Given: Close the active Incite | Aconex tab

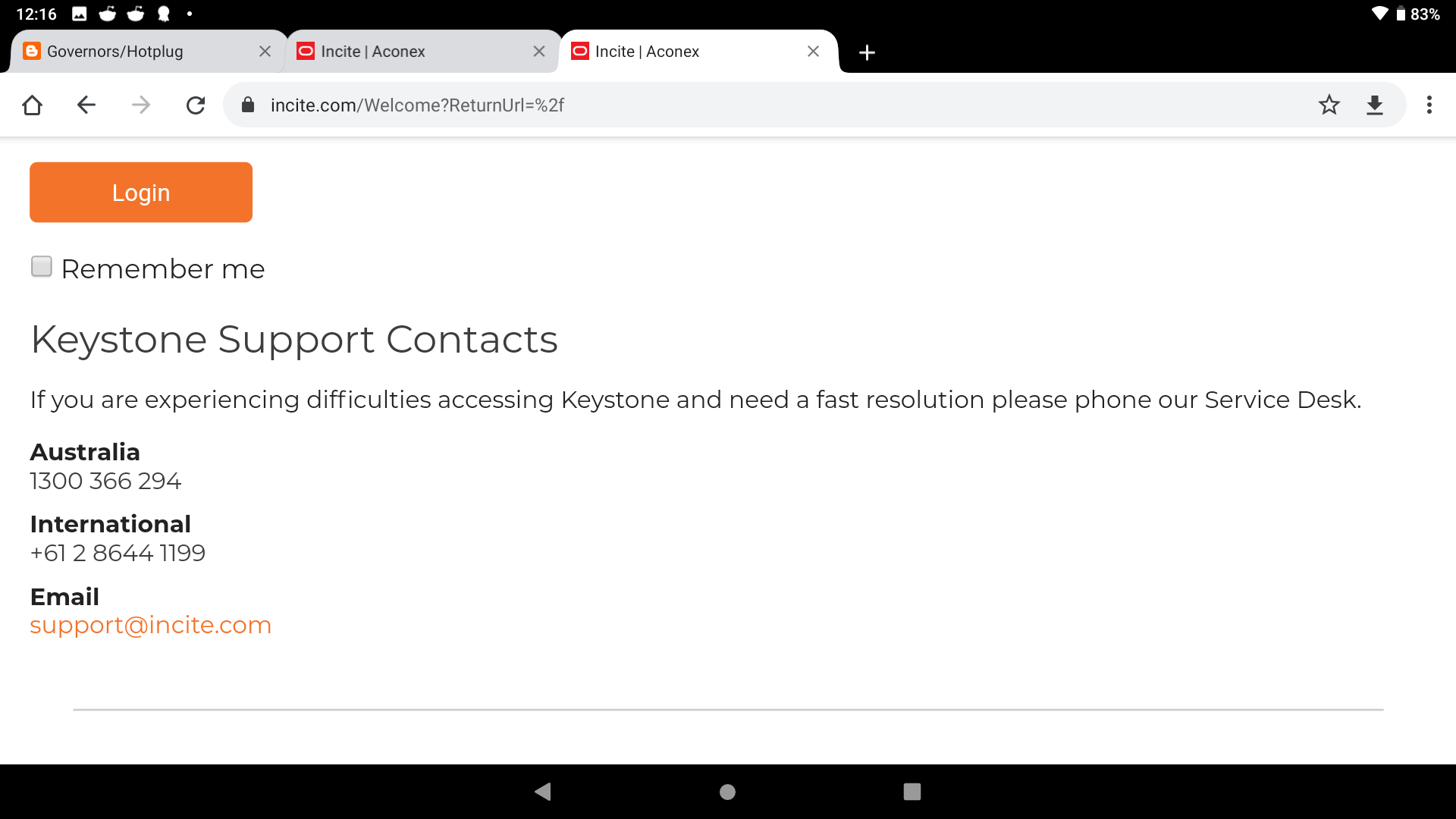Looking at the screenshot, I should pos(813,52).
